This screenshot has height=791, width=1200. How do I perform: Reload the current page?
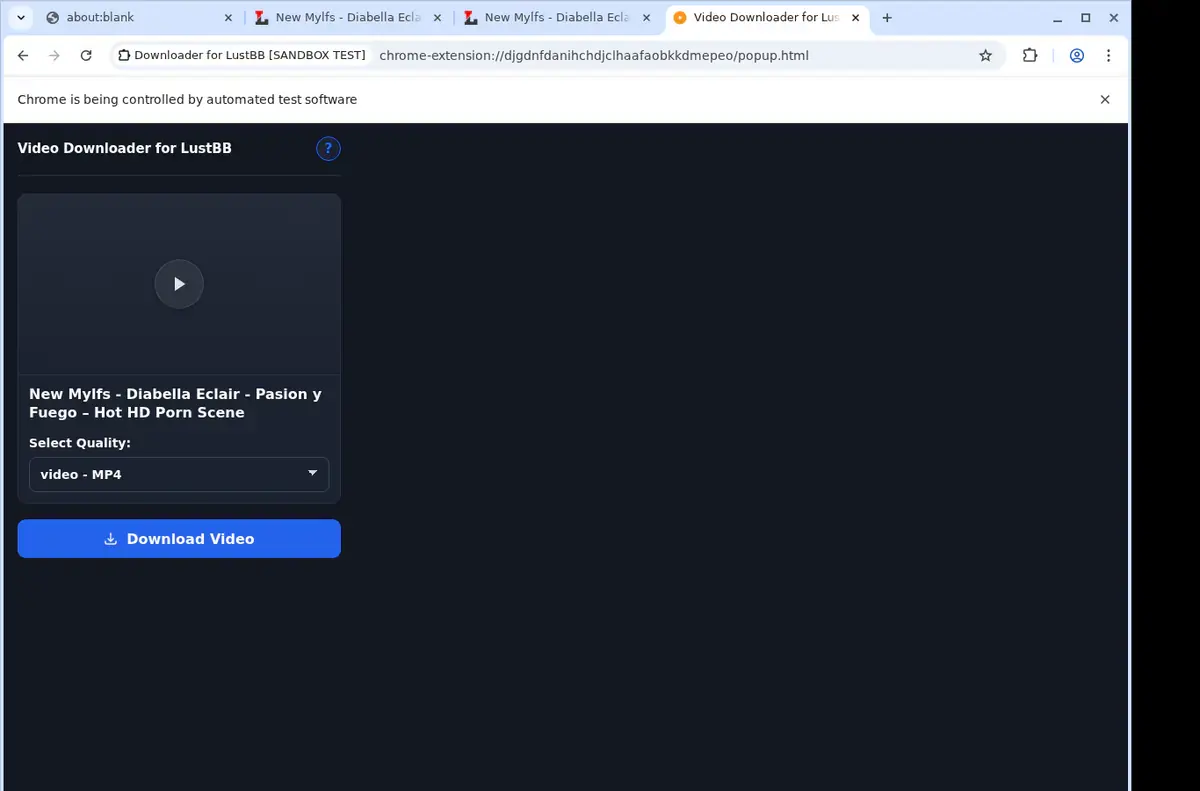pos(86,56)
